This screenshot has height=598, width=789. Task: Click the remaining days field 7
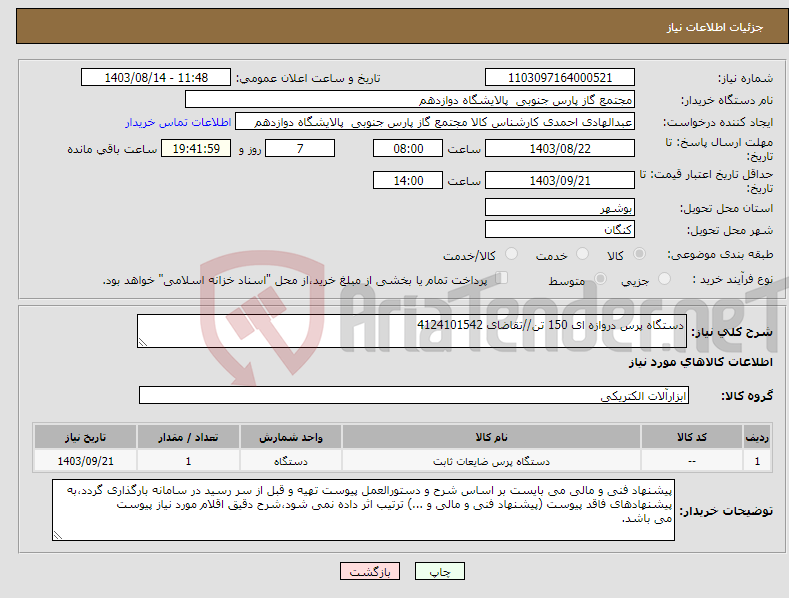(300, 148)
